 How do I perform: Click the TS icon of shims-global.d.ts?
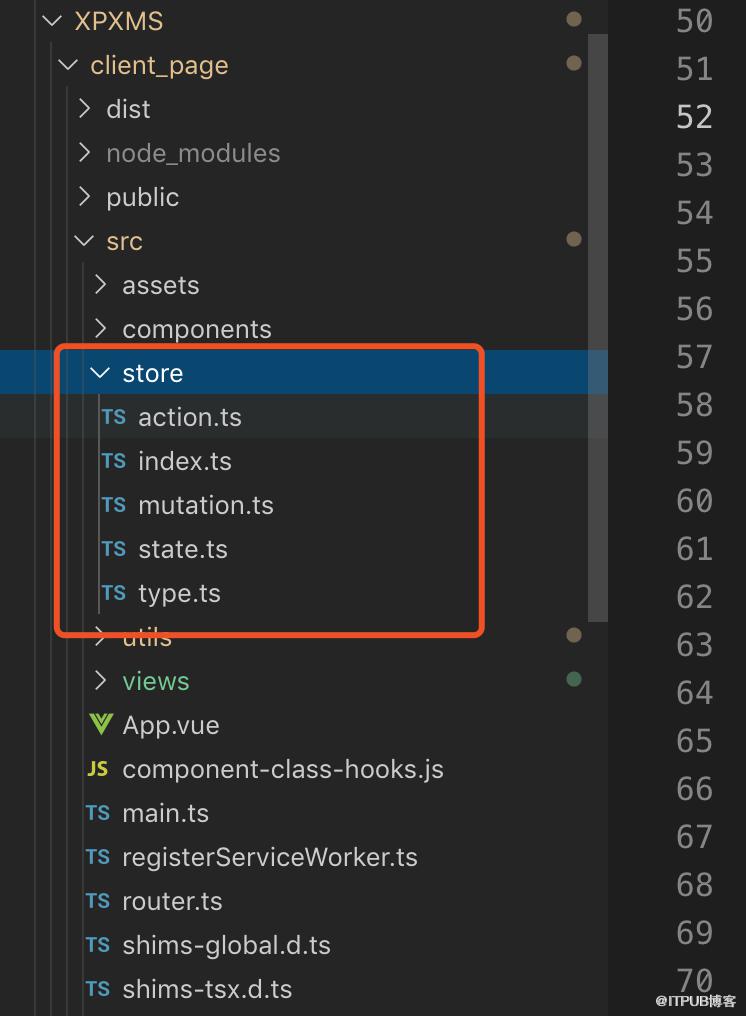[x=98, y=945]
